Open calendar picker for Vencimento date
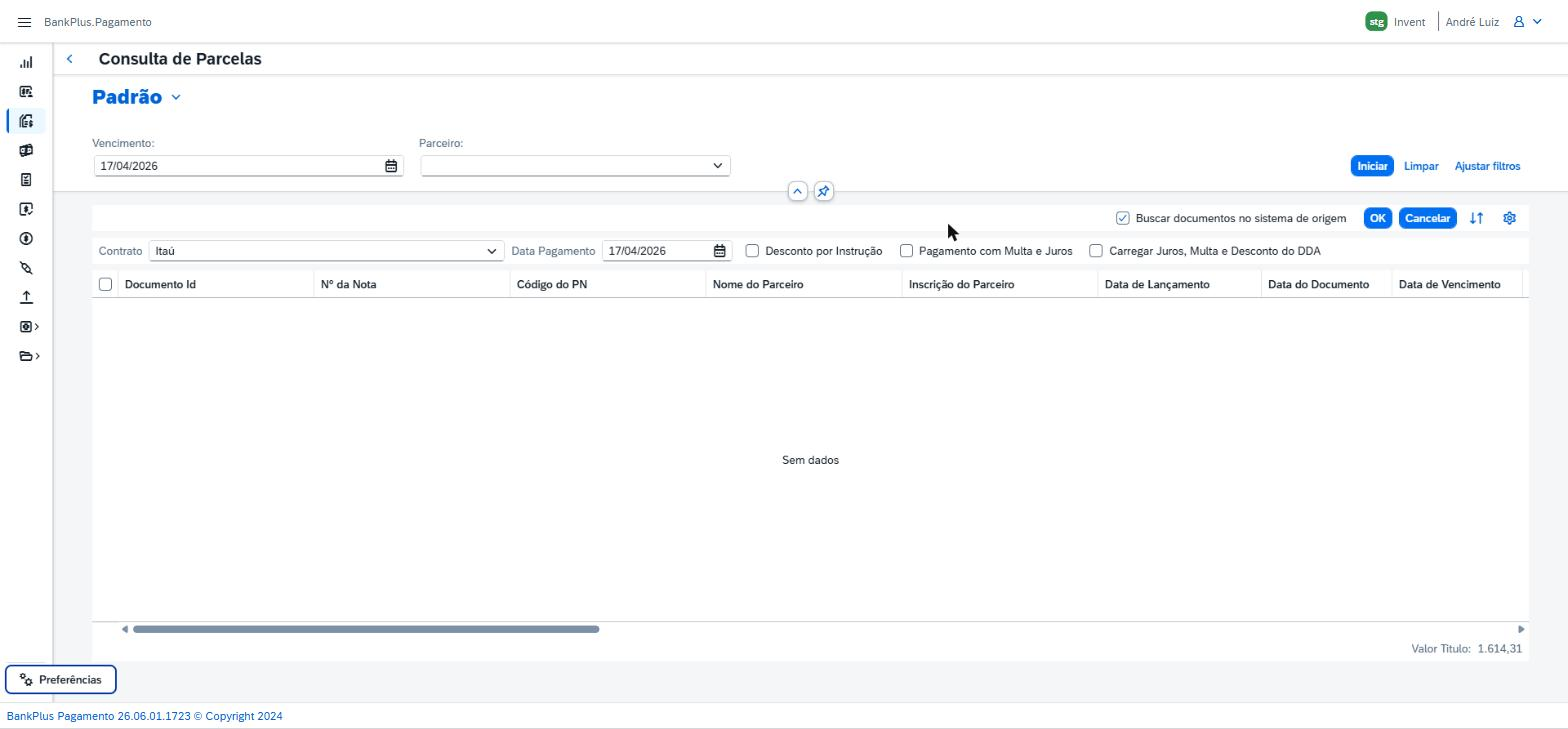 (391, 166)
